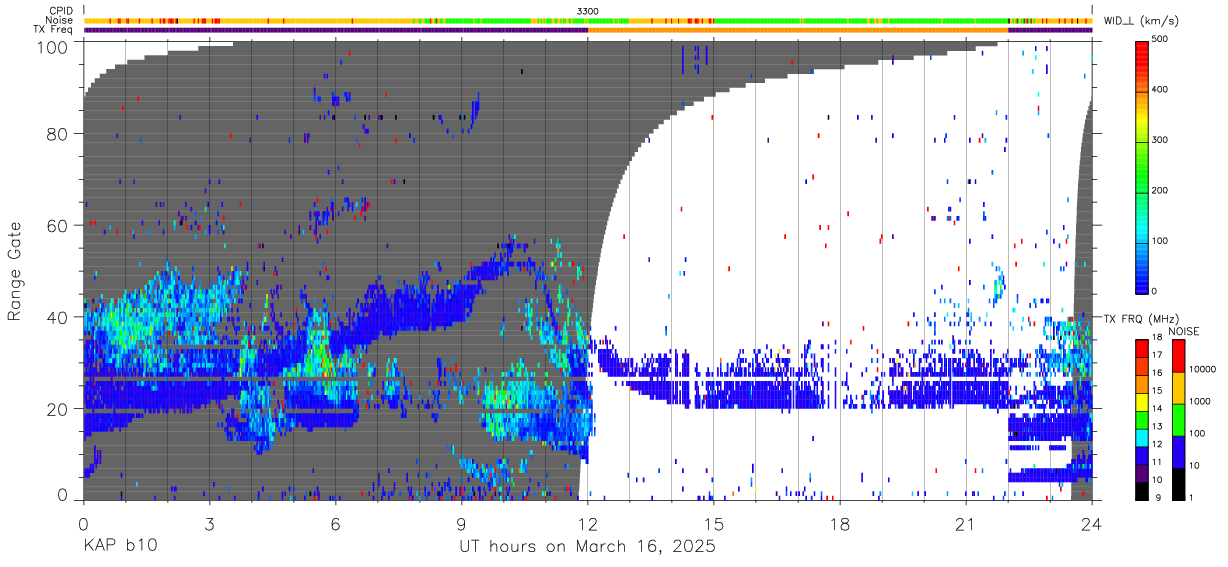Viewport: 1228px width, 567px height.
Task: Click the 1 tick on NOISE legend
Action: (1193, 498)
